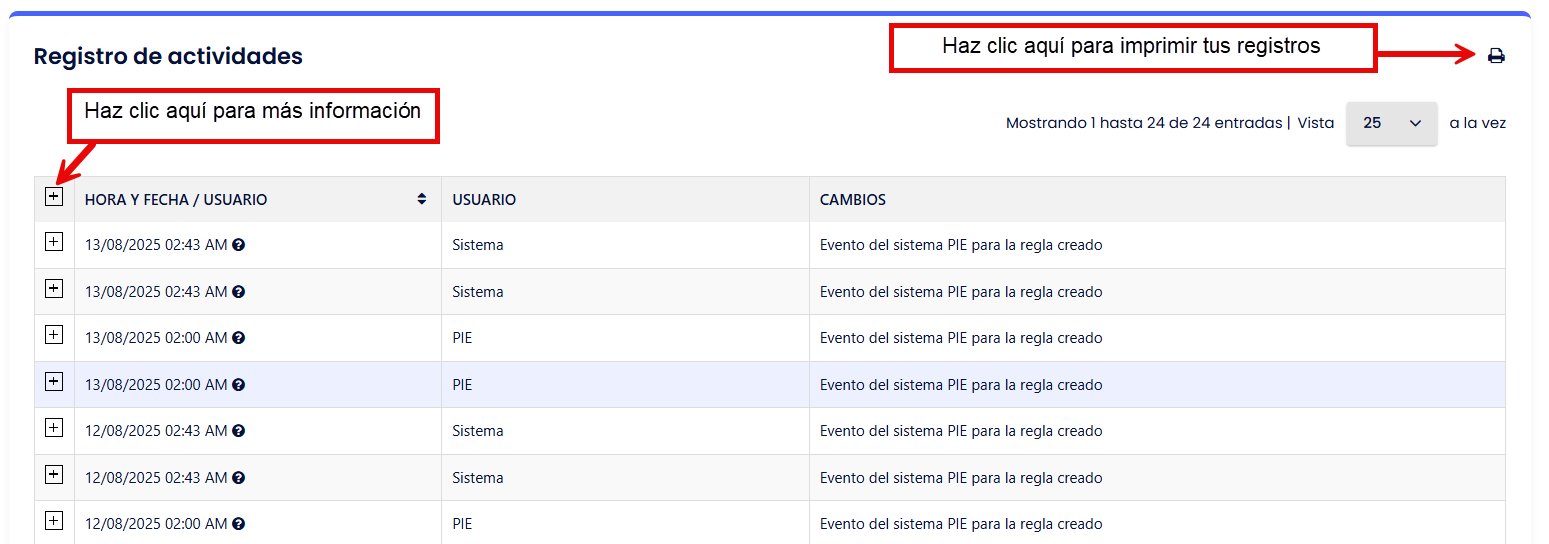Click the printer icon to print records
The image size is (1549, 544).
pos(1496,56)
